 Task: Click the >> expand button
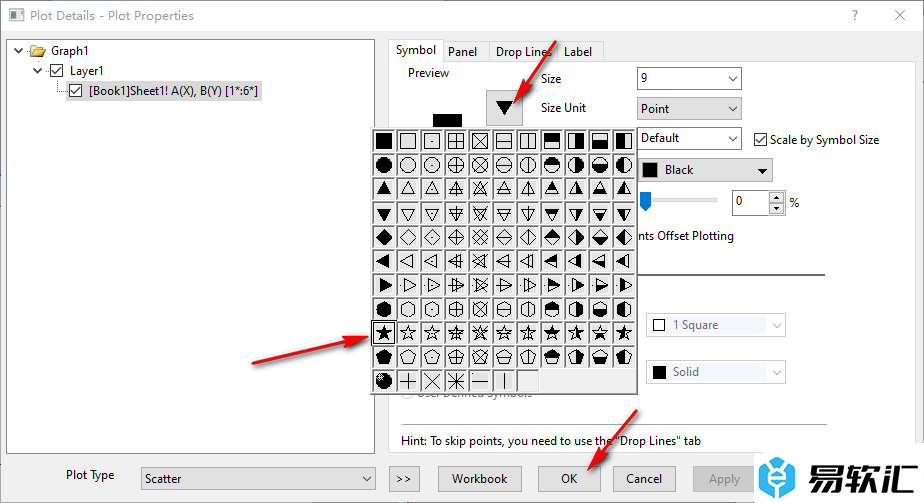click(x=404, y=478)
